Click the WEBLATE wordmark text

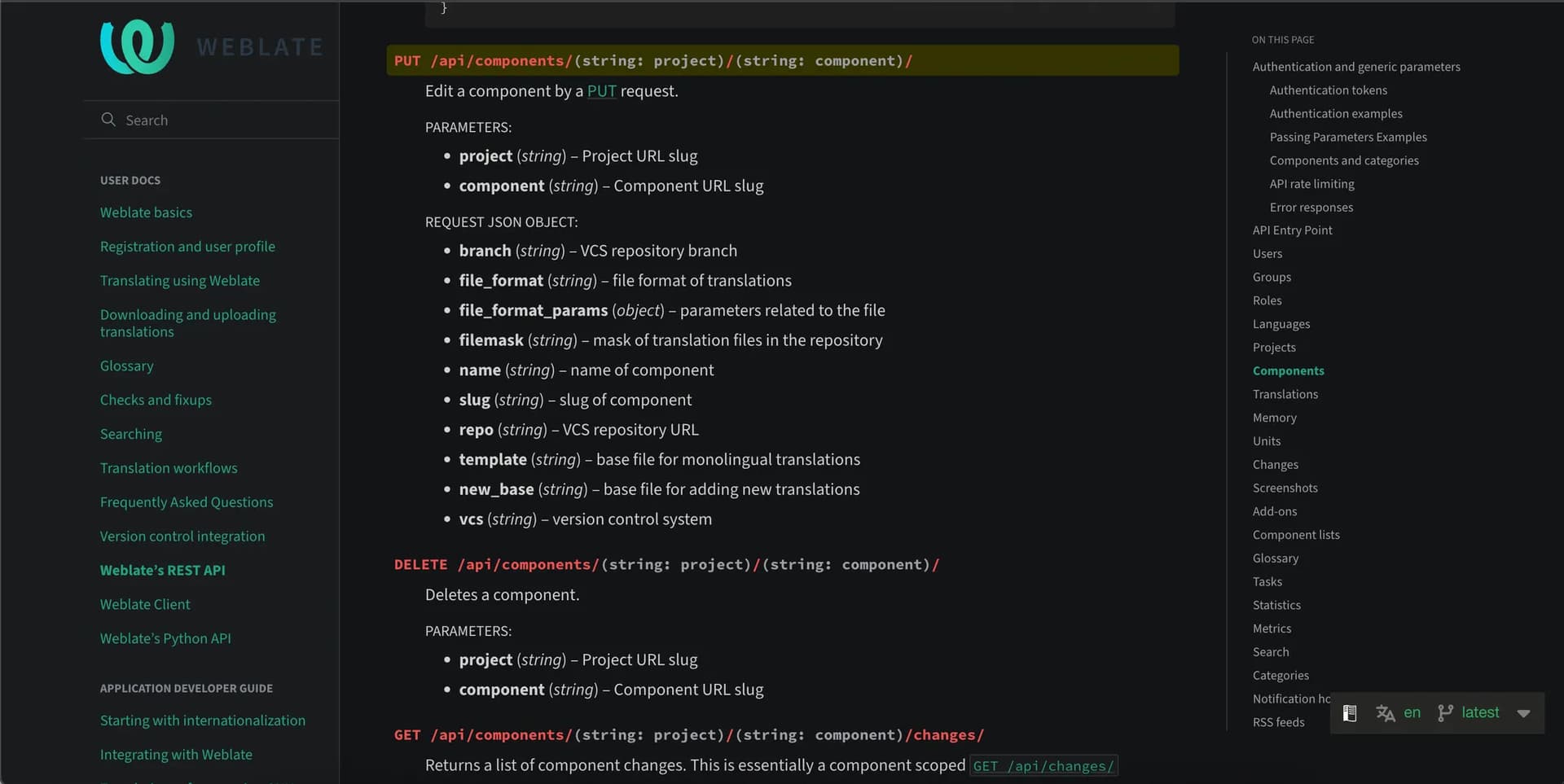coord(260,47)
